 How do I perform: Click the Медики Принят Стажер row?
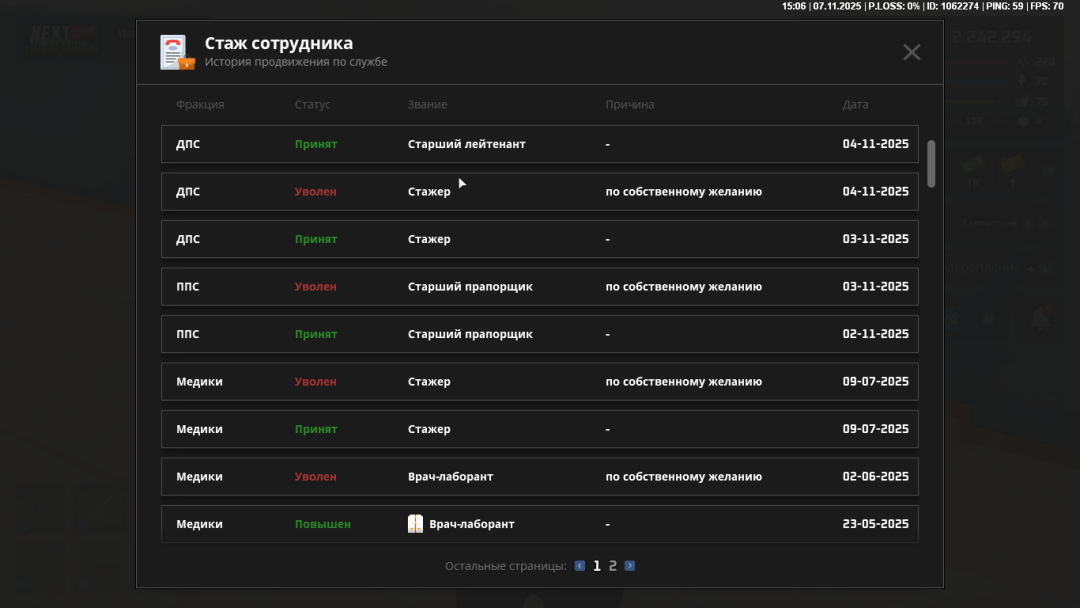(539, 429)
